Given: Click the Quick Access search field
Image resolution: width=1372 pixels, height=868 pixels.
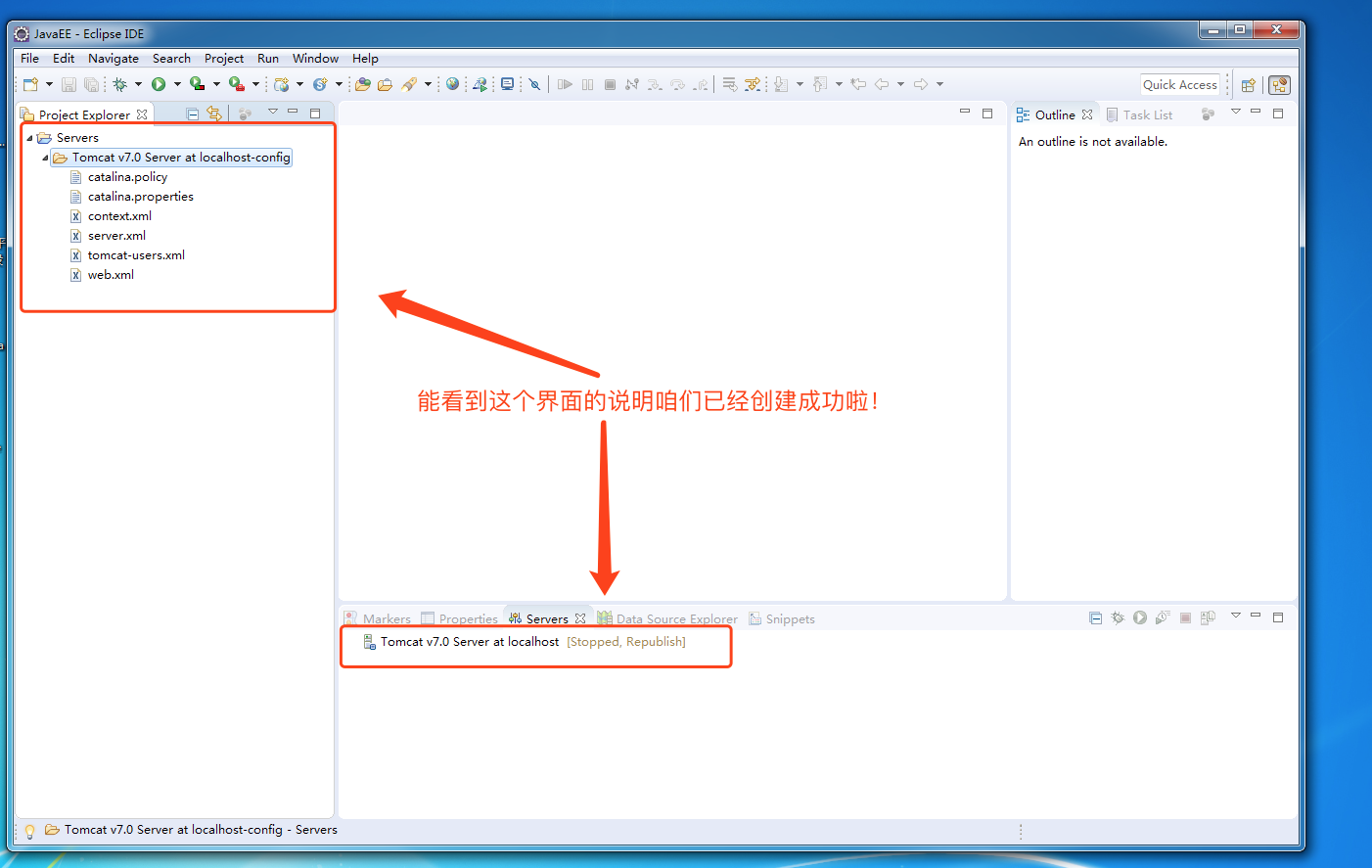Looking at the screenshot, I should coord(1180,85).
